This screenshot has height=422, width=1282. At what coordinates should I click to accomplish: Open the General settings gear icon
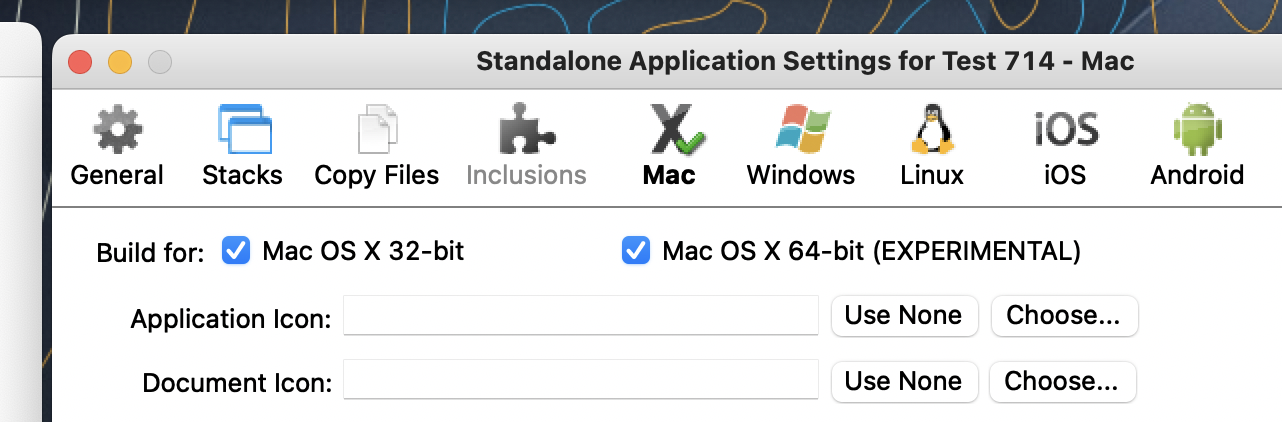[x=117, y=129]
